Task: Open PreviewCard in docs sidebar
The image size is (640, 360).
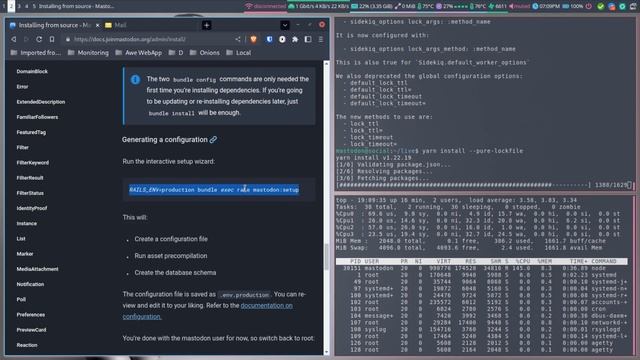Action: pos(31,330)
